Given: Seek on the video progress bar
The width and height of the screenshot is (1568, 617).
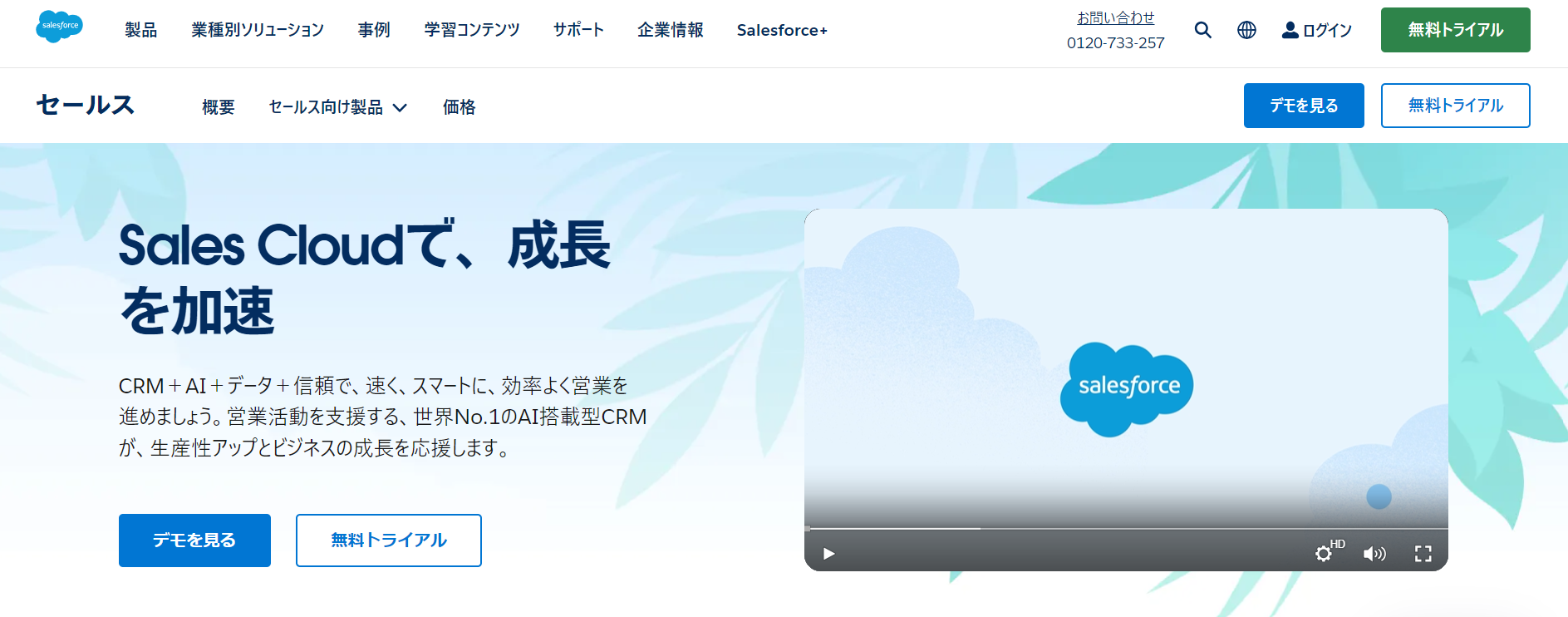Looking at the screenshot, I should tap(1126, 528).
